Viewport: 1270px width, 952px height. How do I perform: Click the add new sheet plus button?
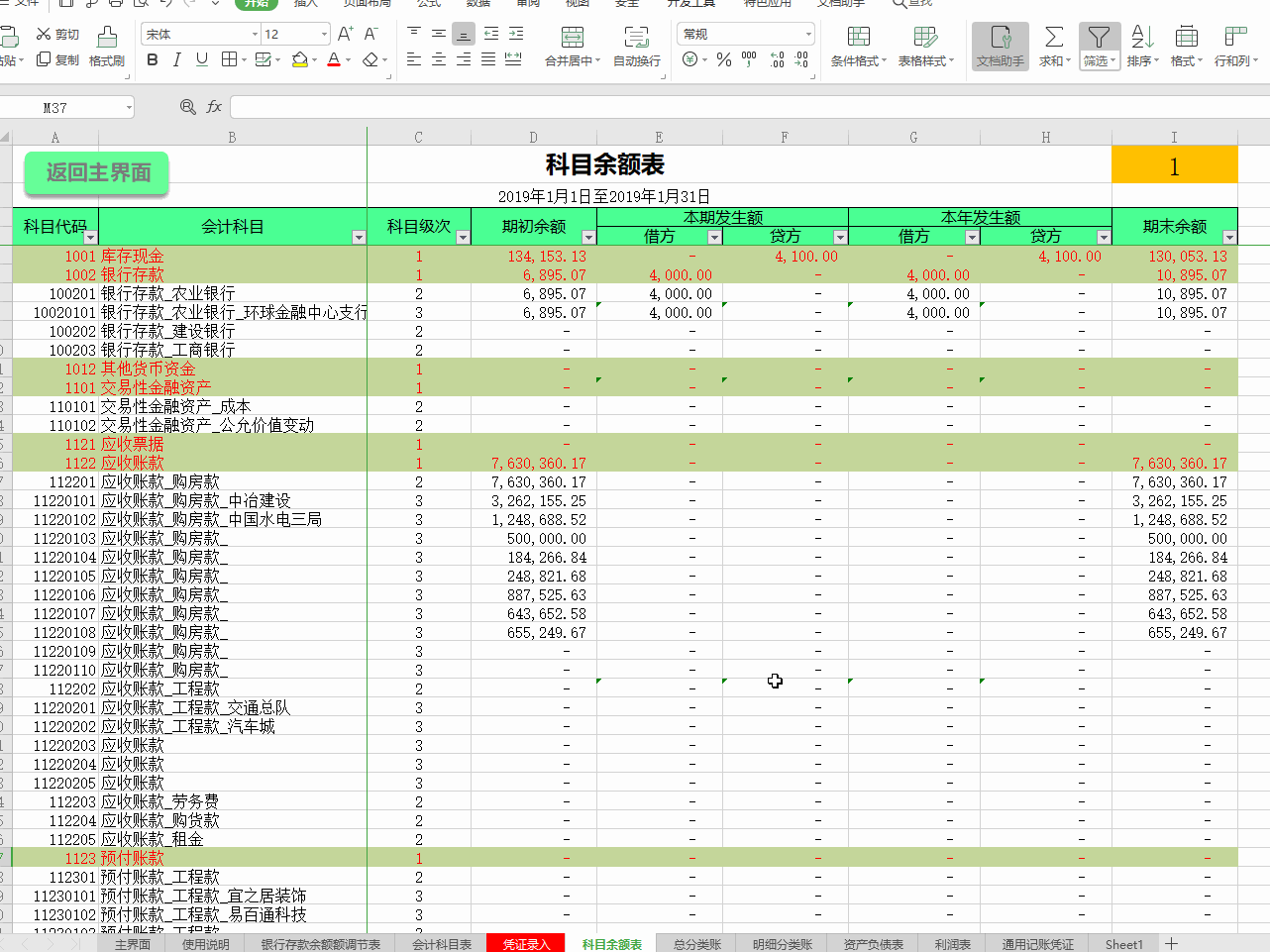pos(1170,944)
